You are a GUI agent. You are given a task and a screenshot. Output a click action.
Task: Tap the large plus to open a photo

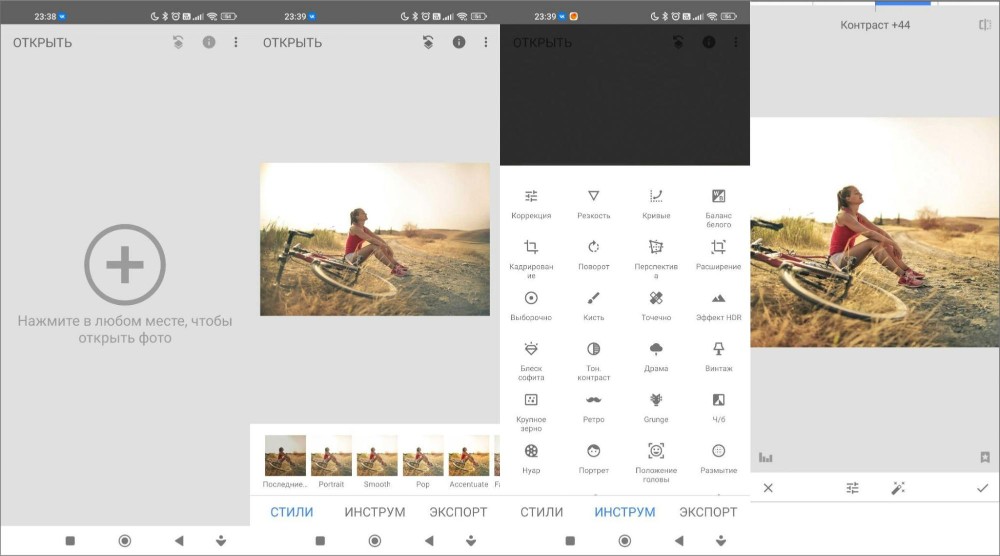point(125,265)
